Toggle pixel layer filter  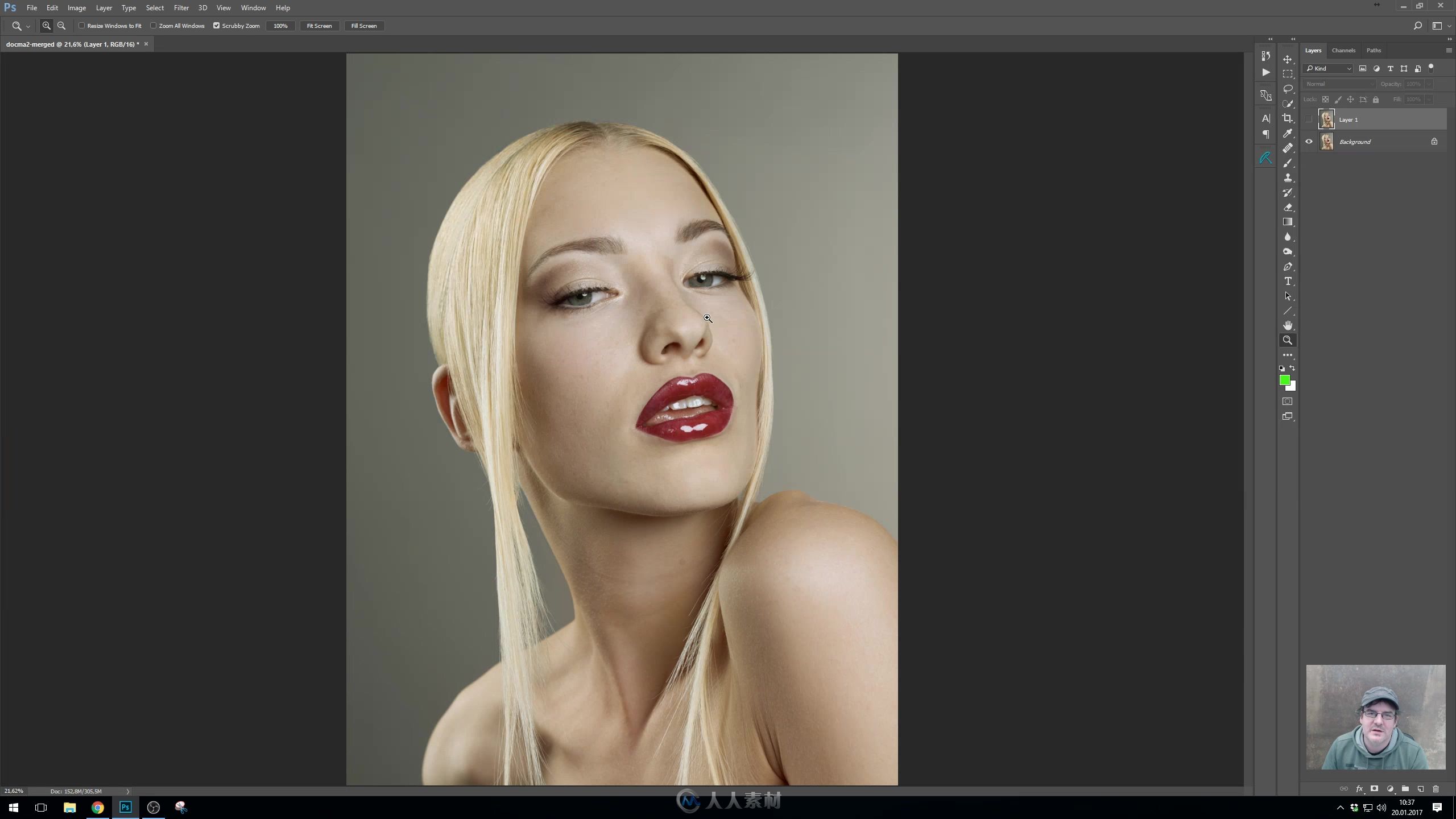(x=1362, y=68)
